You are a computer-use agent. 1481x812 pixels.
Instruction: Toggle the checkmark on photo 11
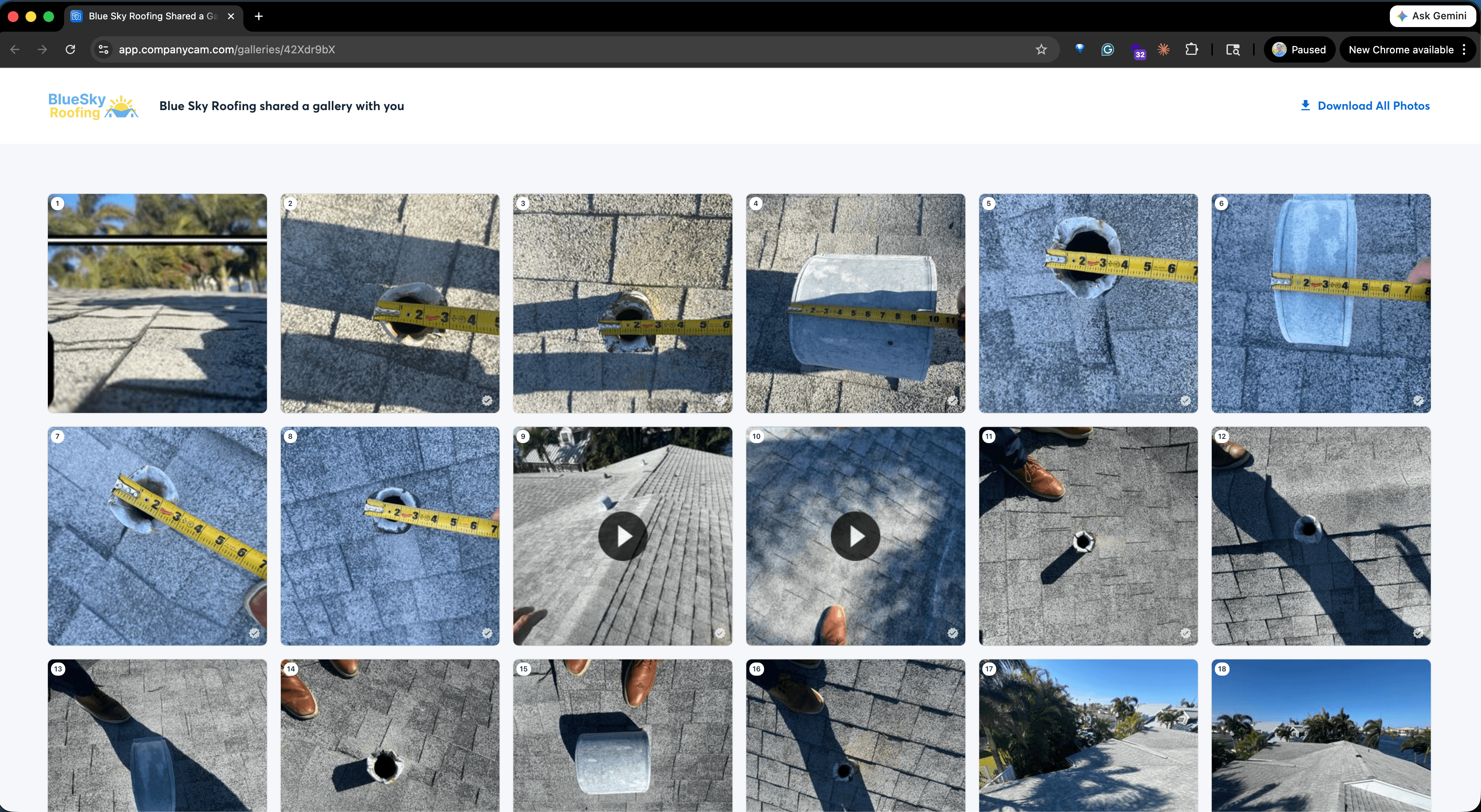[1185, 633]
